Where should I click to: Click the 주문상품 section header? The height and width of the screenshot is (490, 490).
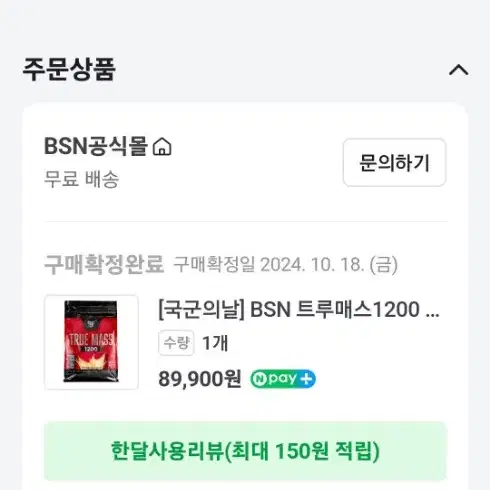pyautogui.click(x=69, y=70)
